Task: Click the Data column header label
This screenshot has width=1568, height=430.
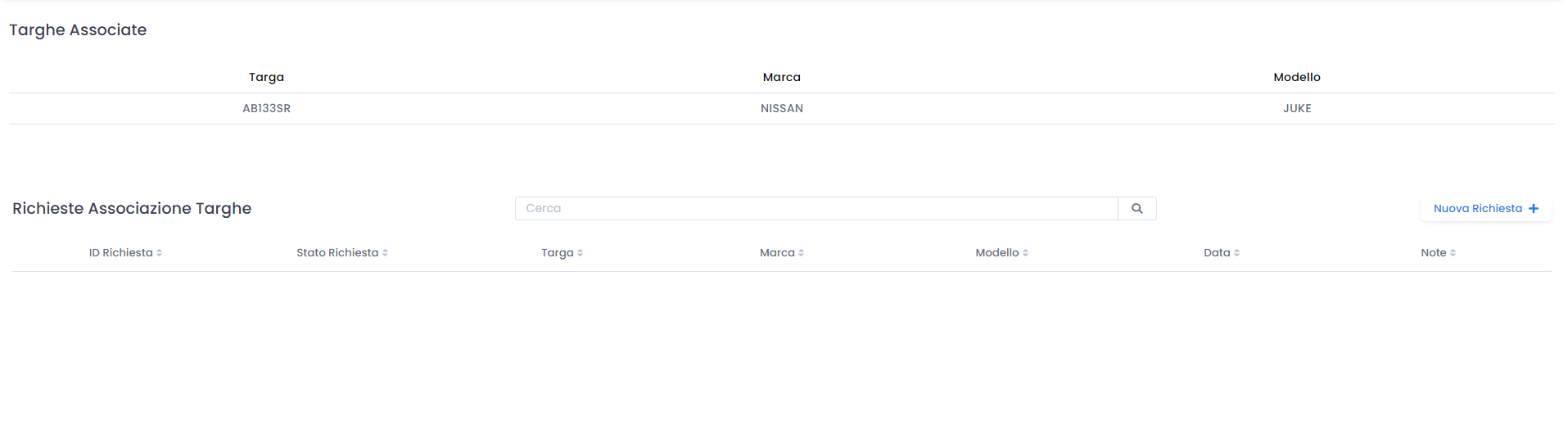Action: tap(1217, 252)
